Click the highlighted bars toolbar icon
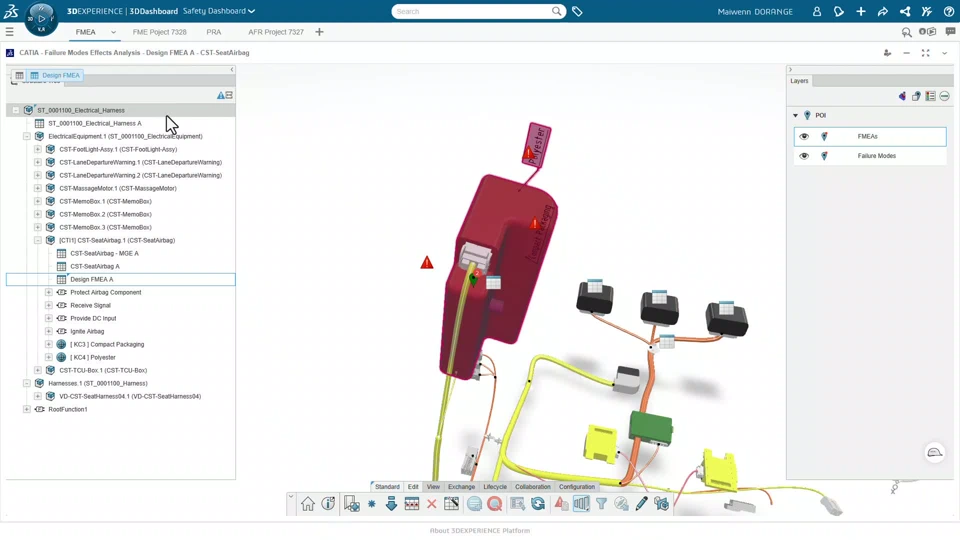 581,503
